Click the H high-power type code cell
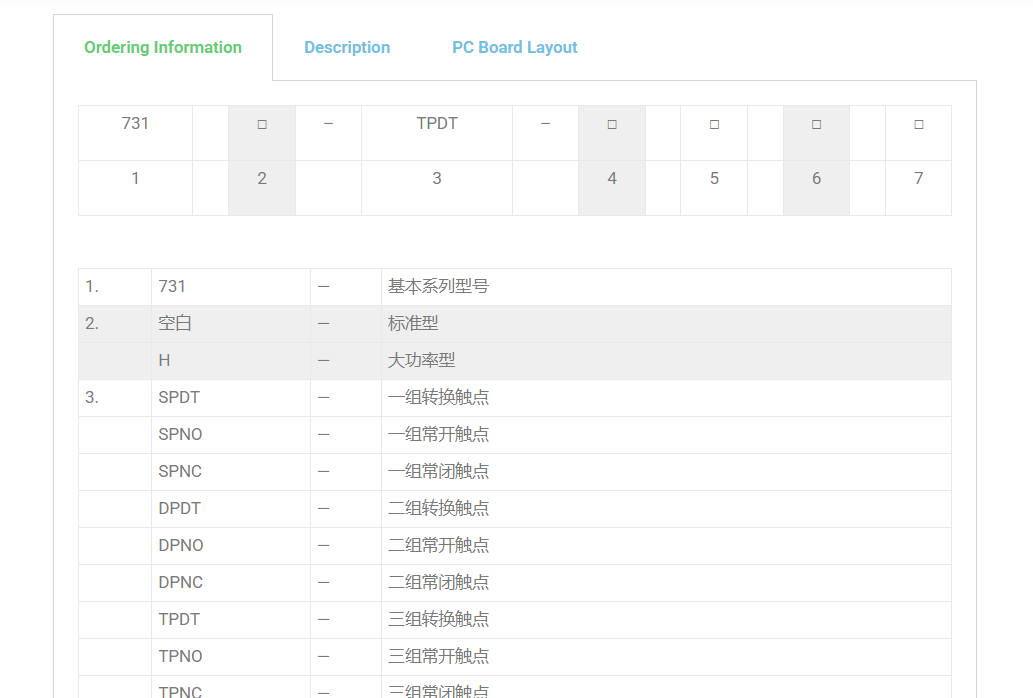 coord(164,360)
